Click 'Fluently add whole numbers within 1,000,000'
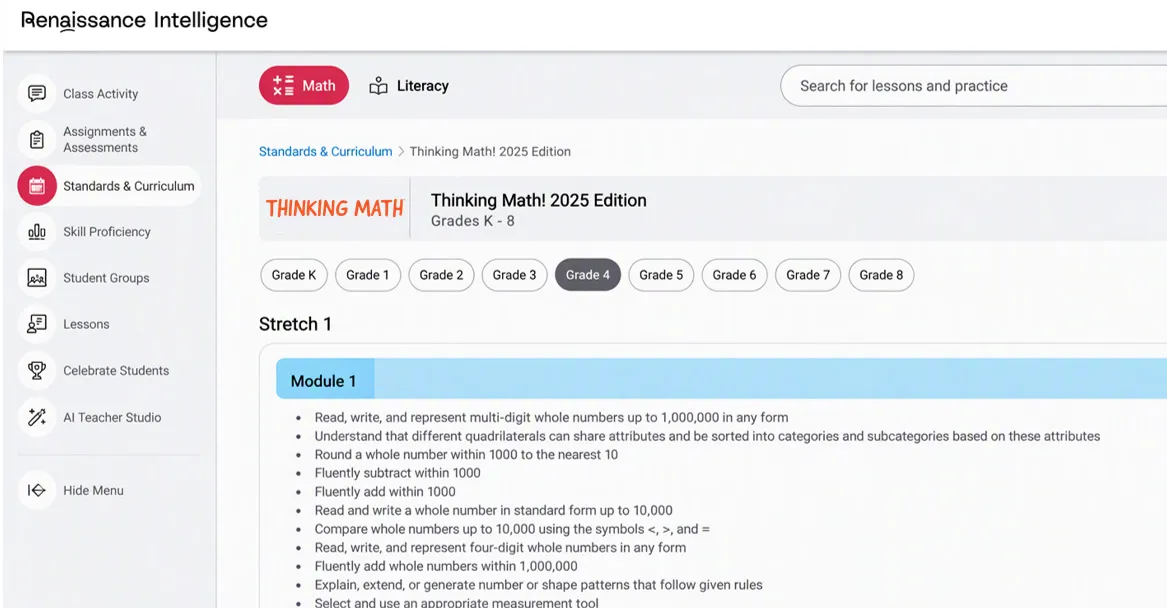The image size is (1167, 608). pyautogui.click(x=446, y=566)
